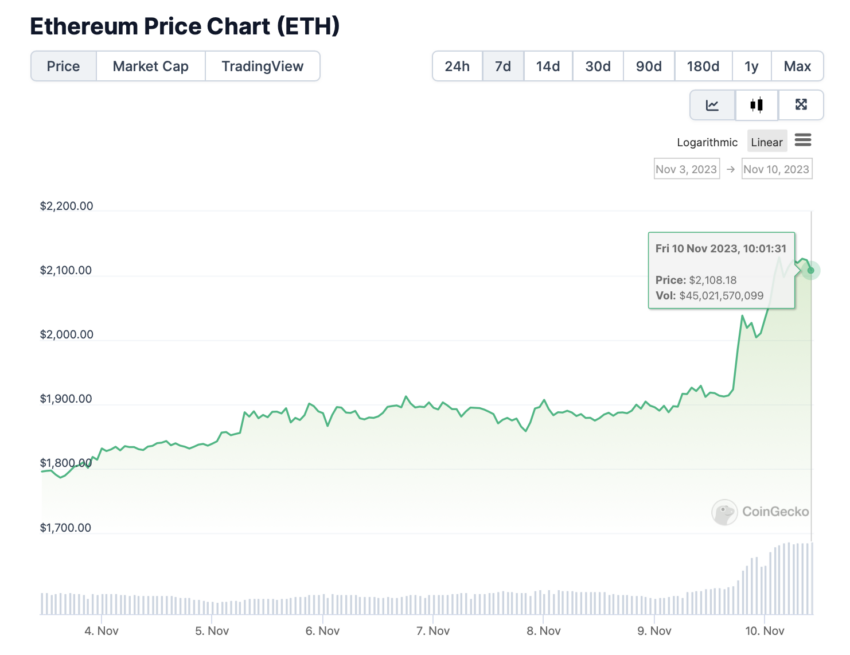
Task: Switch to candlestick chart icon
Action: pos(757,105)
